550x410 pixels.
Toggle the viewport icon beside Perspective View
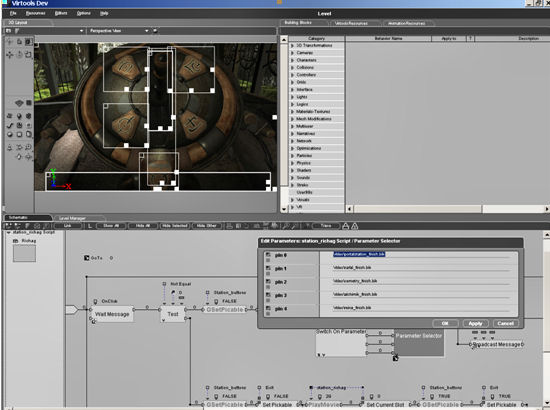155,31
